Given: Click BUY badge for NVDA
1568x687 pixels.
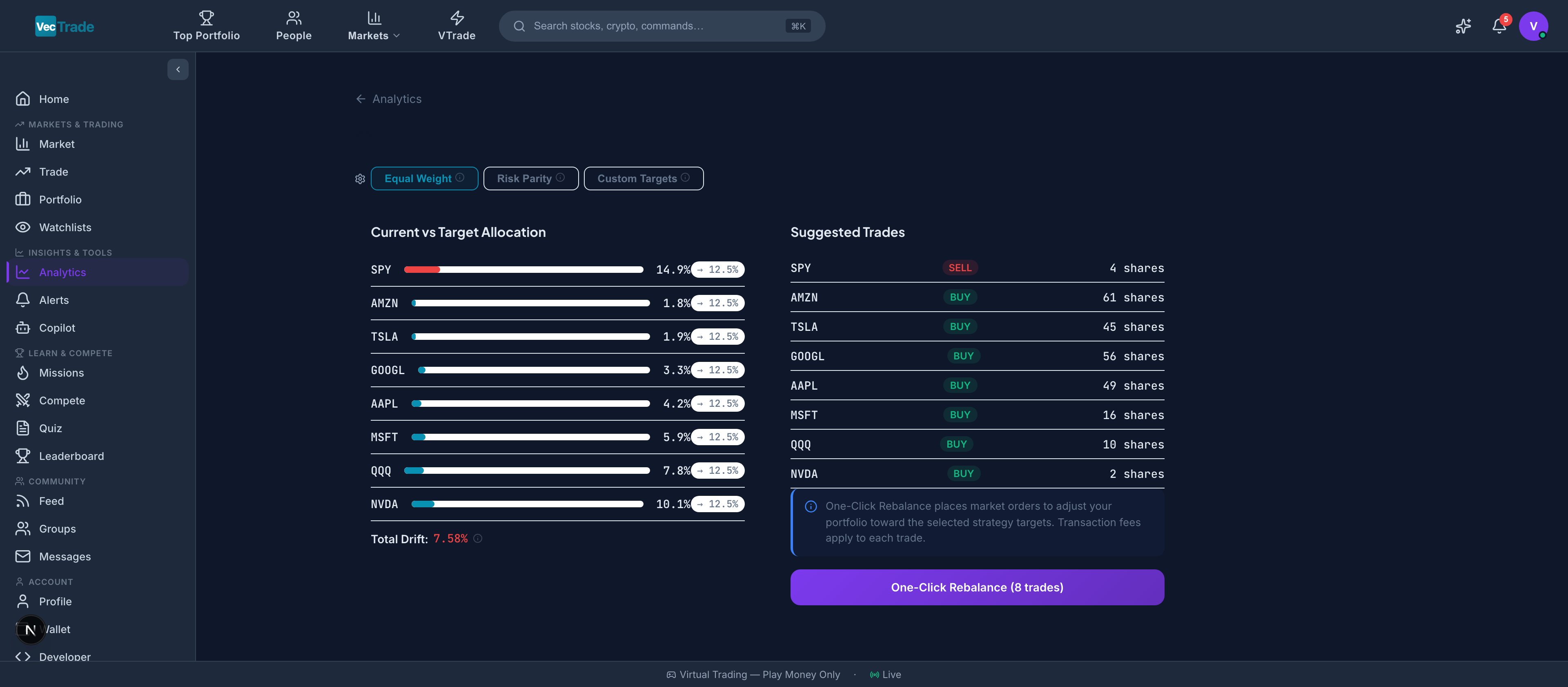Looking at the screenshot, I should 963,473.
